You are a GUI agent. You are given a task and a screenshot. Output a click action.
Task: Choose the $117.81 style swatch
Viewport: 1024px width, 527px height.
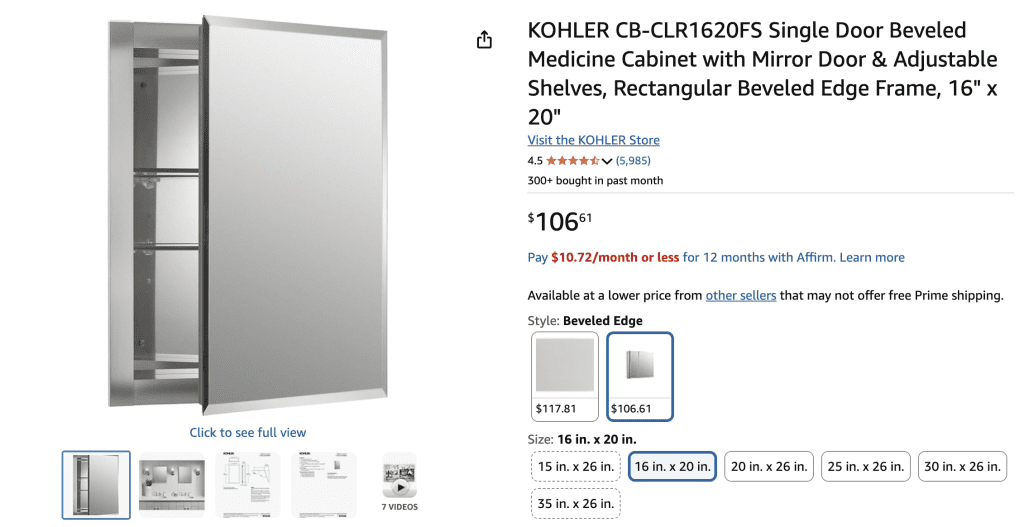(565, 376)
